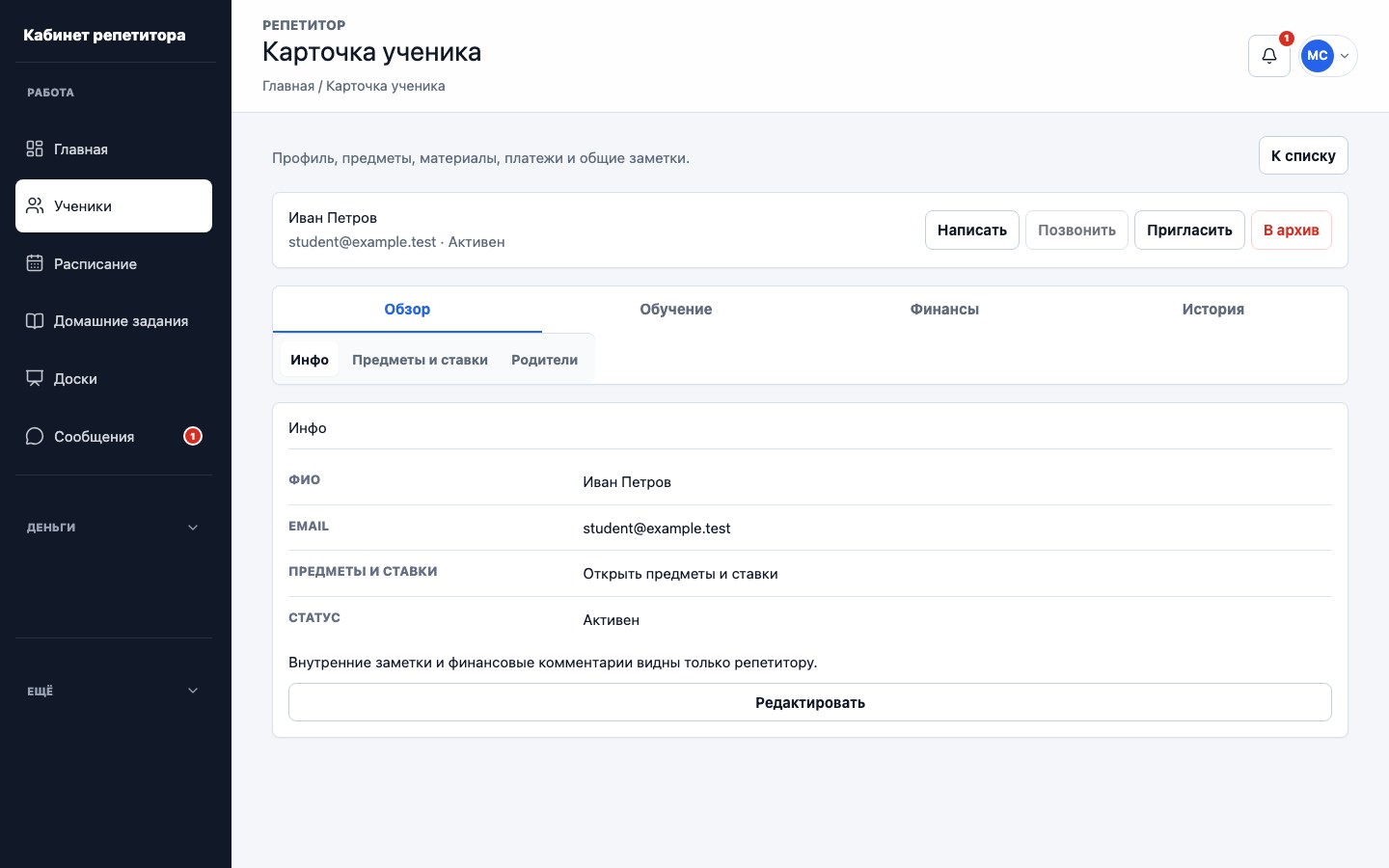Open the Финансы tab
Screen dimensions: 1389x868
944,310
